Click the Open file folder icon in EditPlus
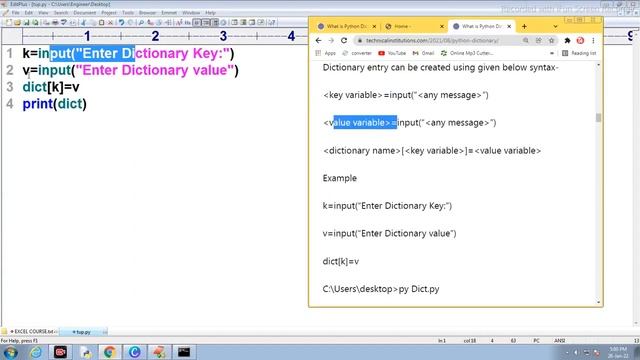 [17, 22]
